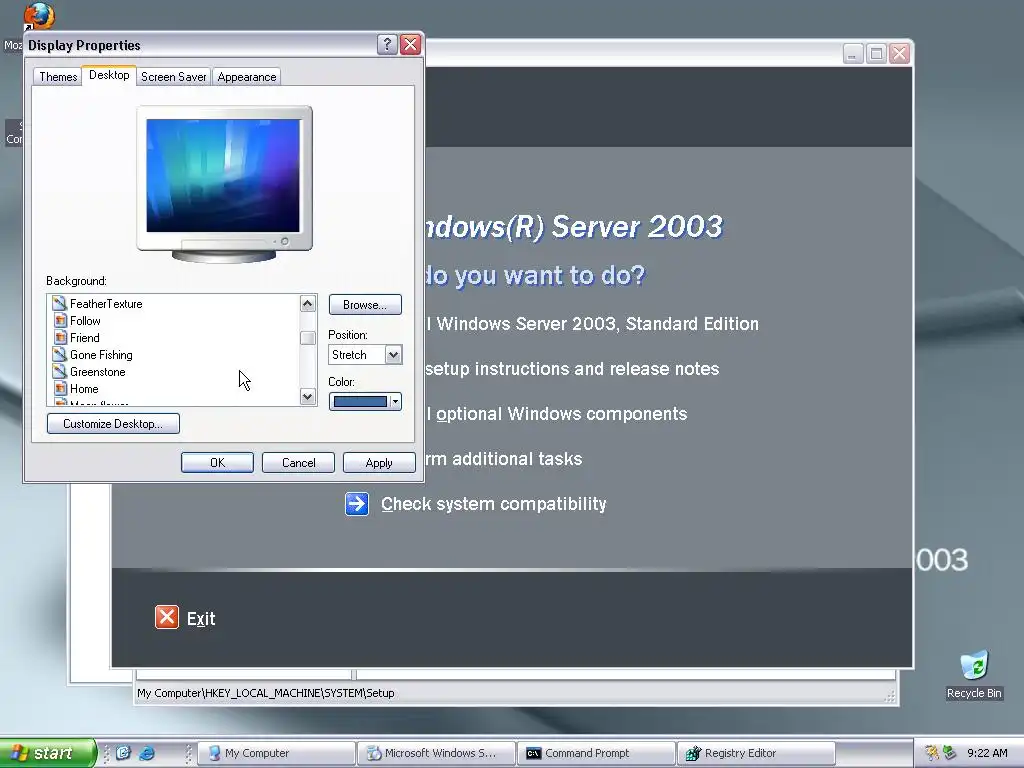1024x768 pixels.
Task: Click the first quick launch icon beside Start
Action: click(123, 752)
